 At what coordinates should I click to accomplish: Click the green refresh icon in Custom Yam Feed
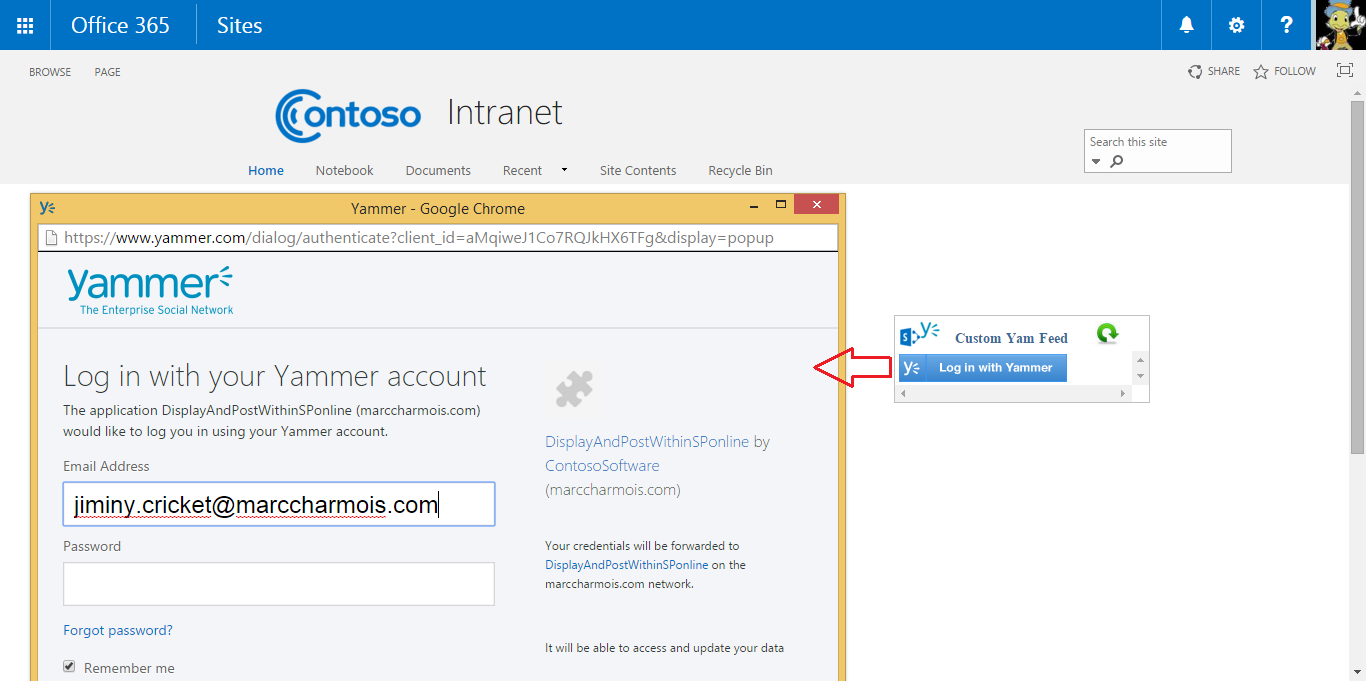click(x=1107, y=333)
